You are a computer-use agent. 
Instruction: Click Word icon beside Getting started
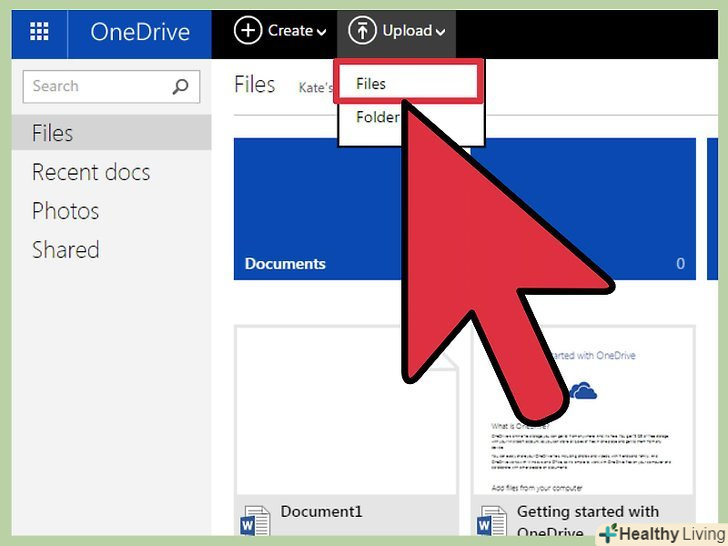click(492, 520)
